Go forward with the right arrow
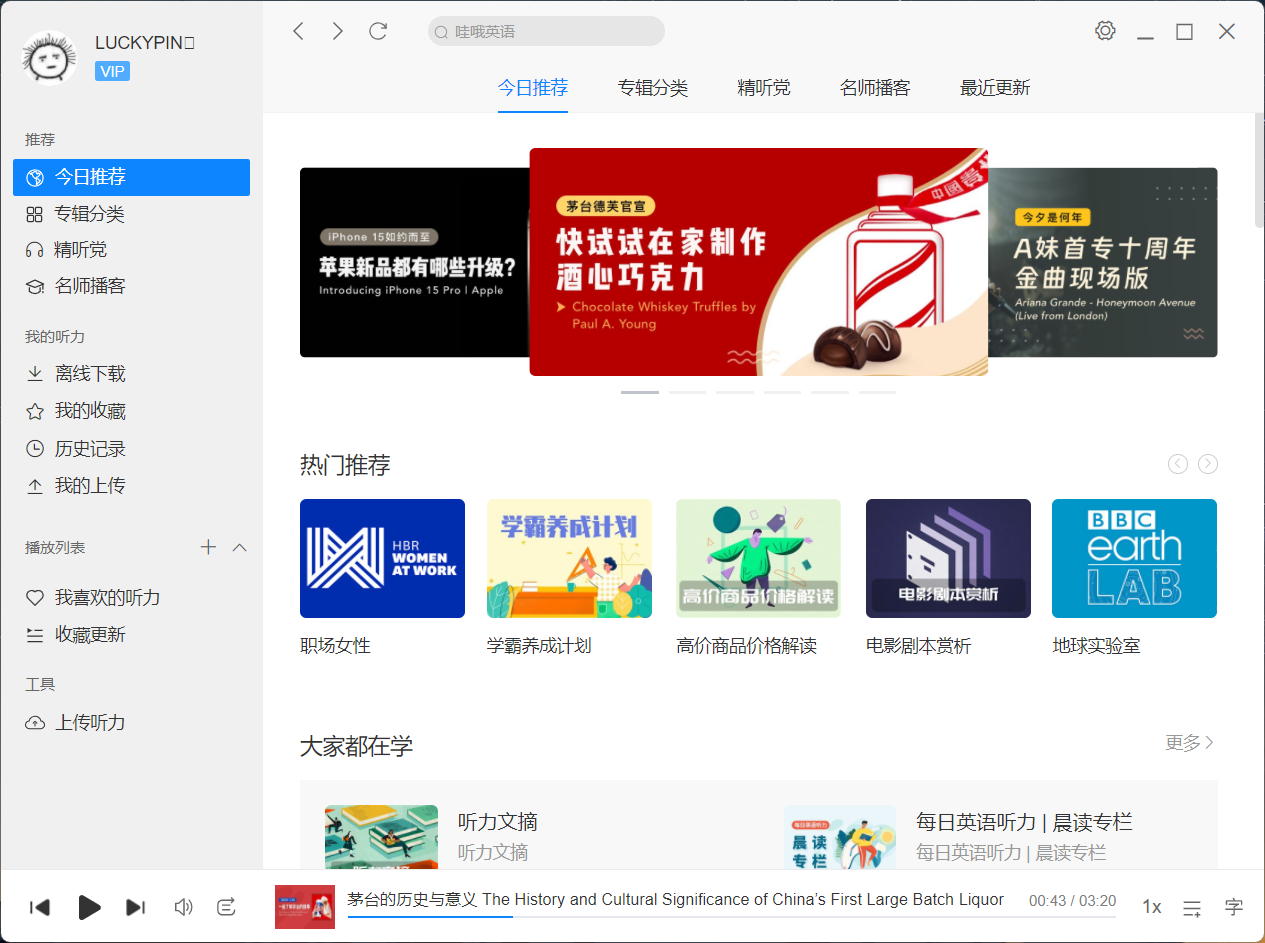The image size is (1265, 943). 337,31
